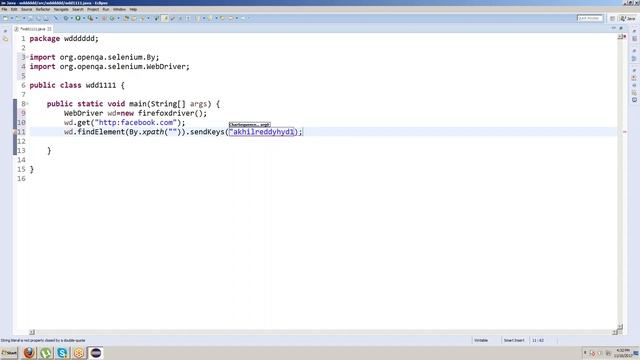This screenshot has height=360, width=640.
Task: Select the wdd1111.java editor tab
Action: 32,29
